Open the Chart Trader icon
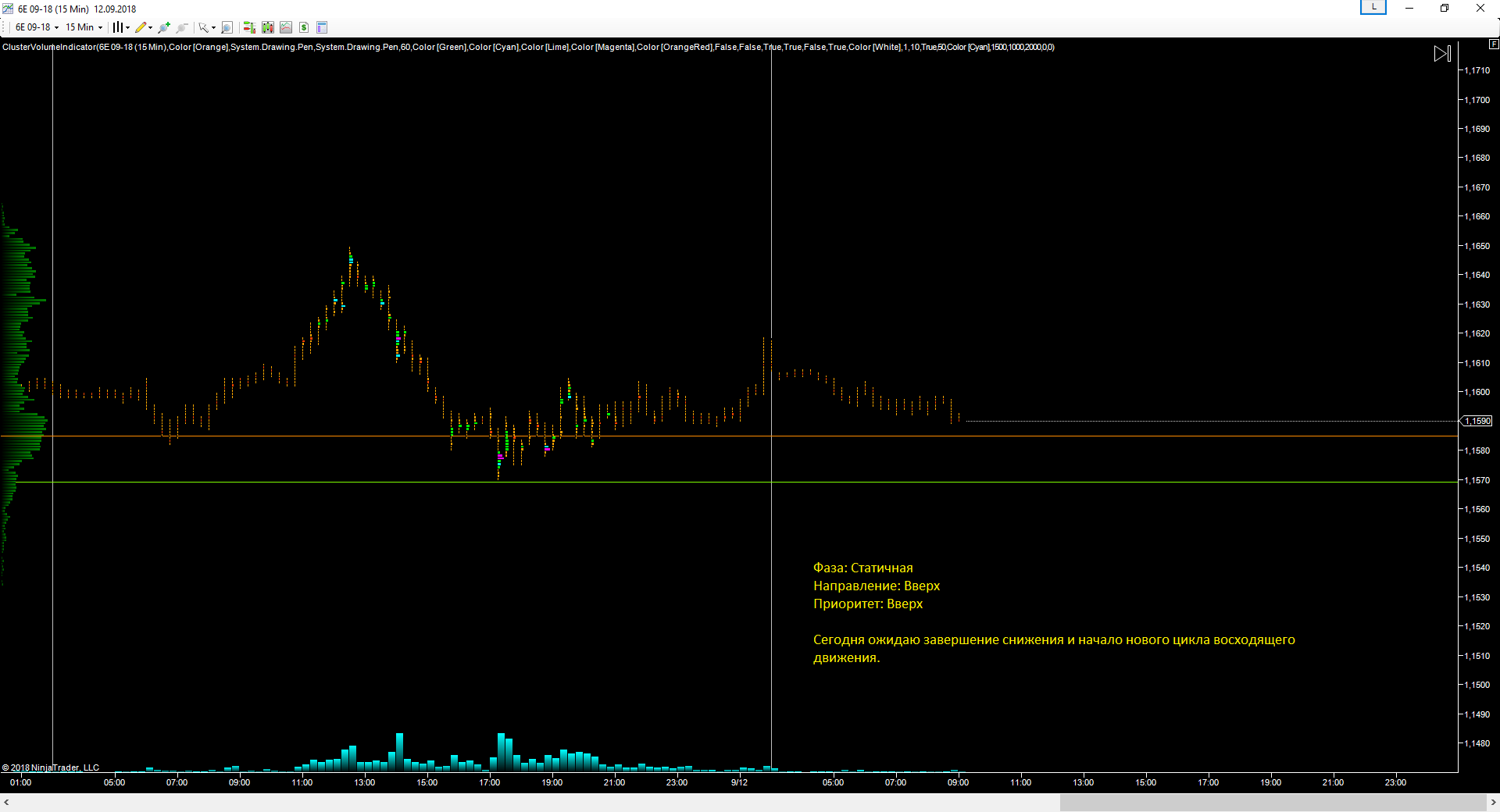This screenshot has width=1500, height=812. tap(250, 27)
